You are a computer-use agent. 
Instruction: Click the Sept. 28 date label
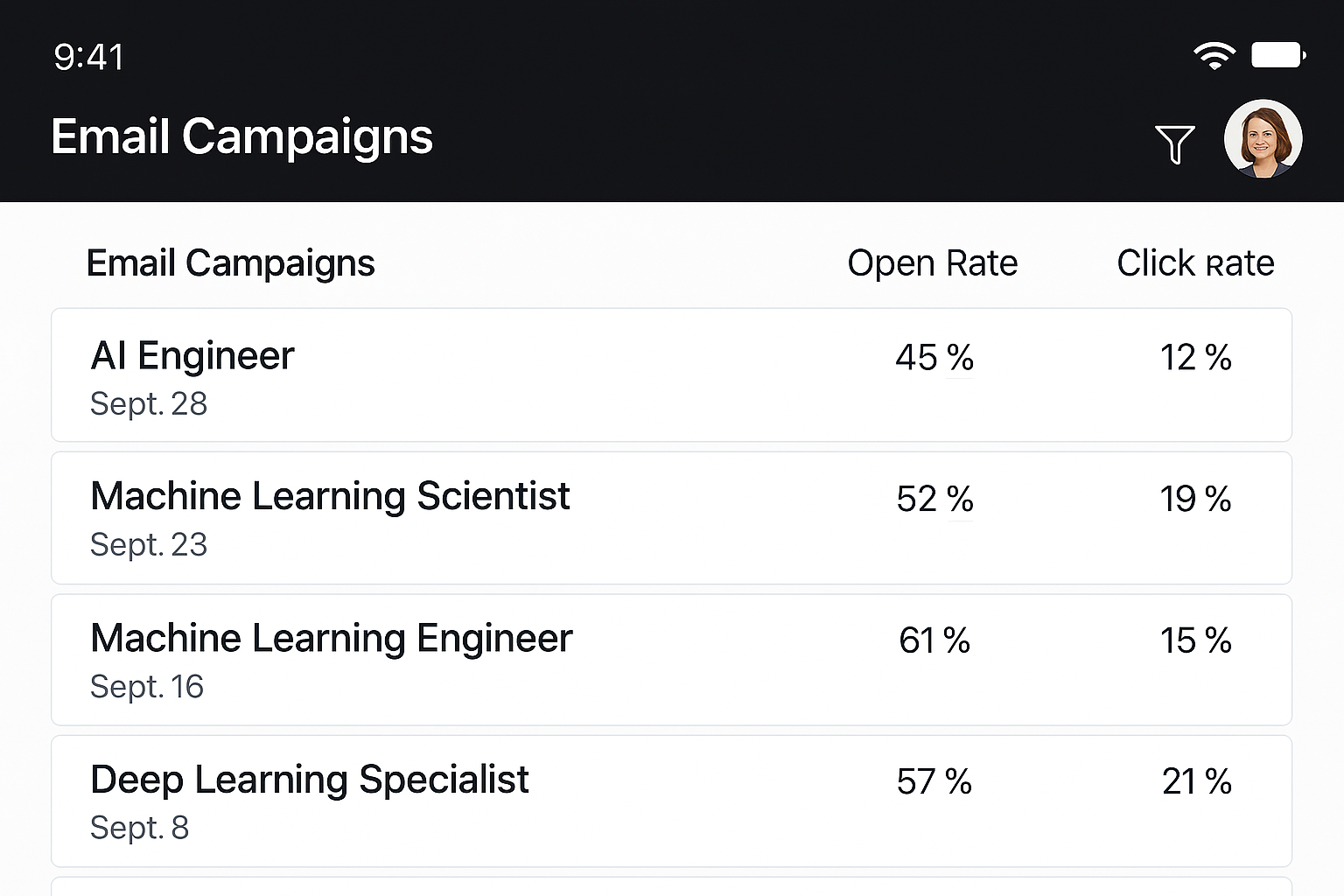[x=149, y=404]
